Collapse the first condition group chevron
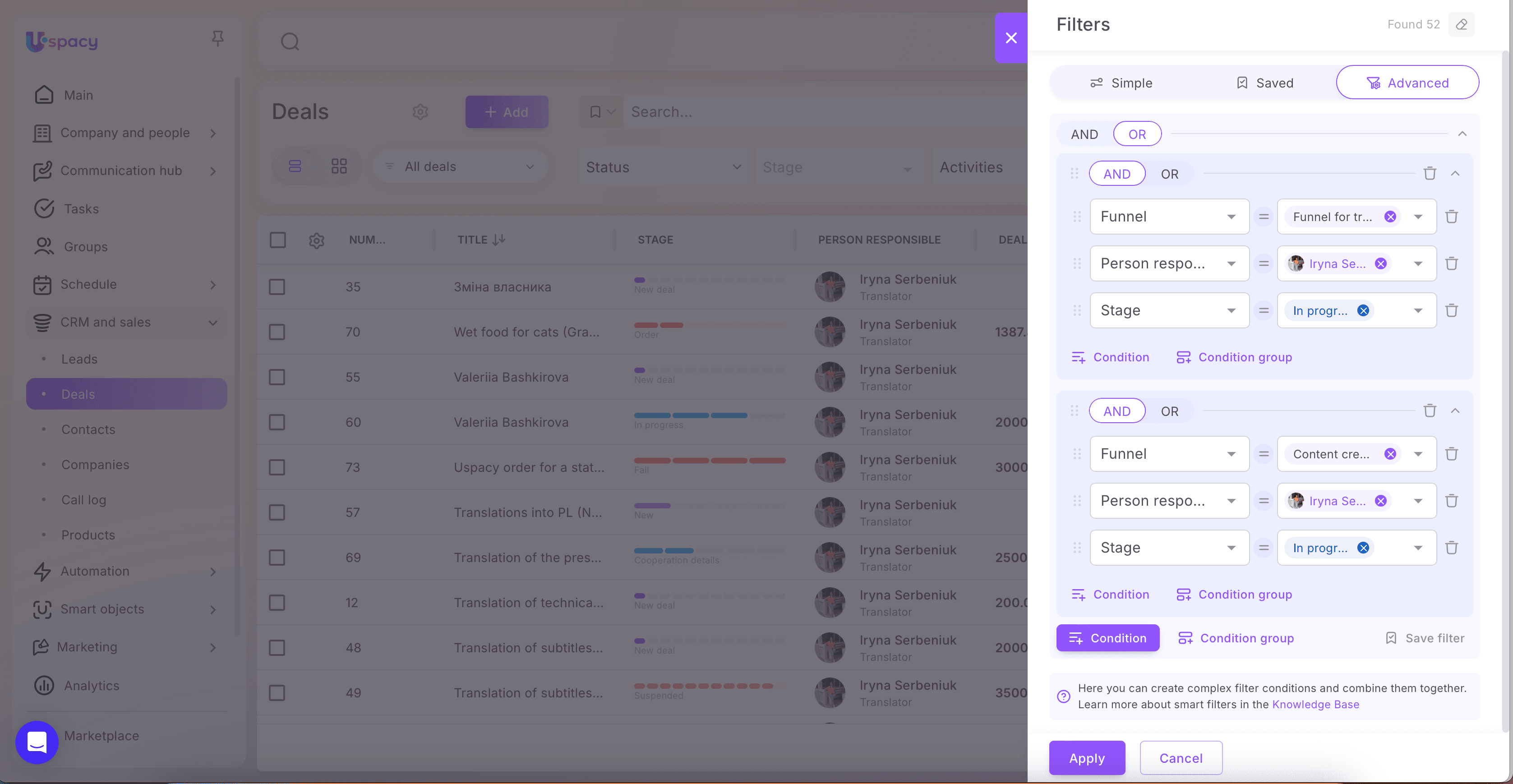1513x784 pixels. click(1455, 174)
